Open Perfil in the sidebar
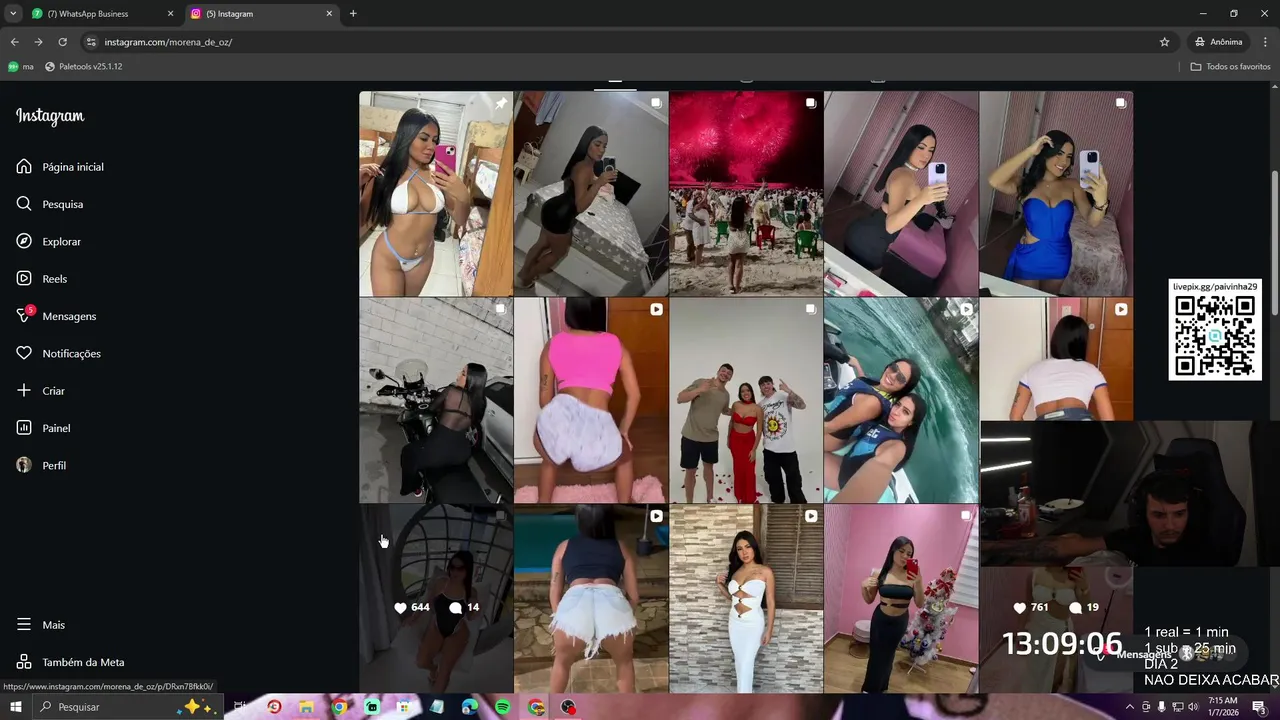The height and width of the screenshot is (720, 1280). pos(41,465)
